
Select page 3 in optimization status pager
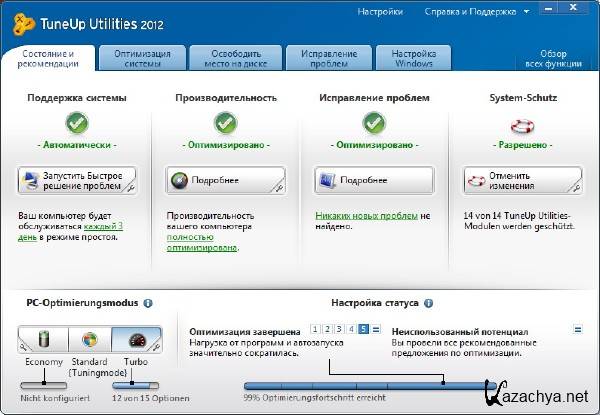click(340, 329)
